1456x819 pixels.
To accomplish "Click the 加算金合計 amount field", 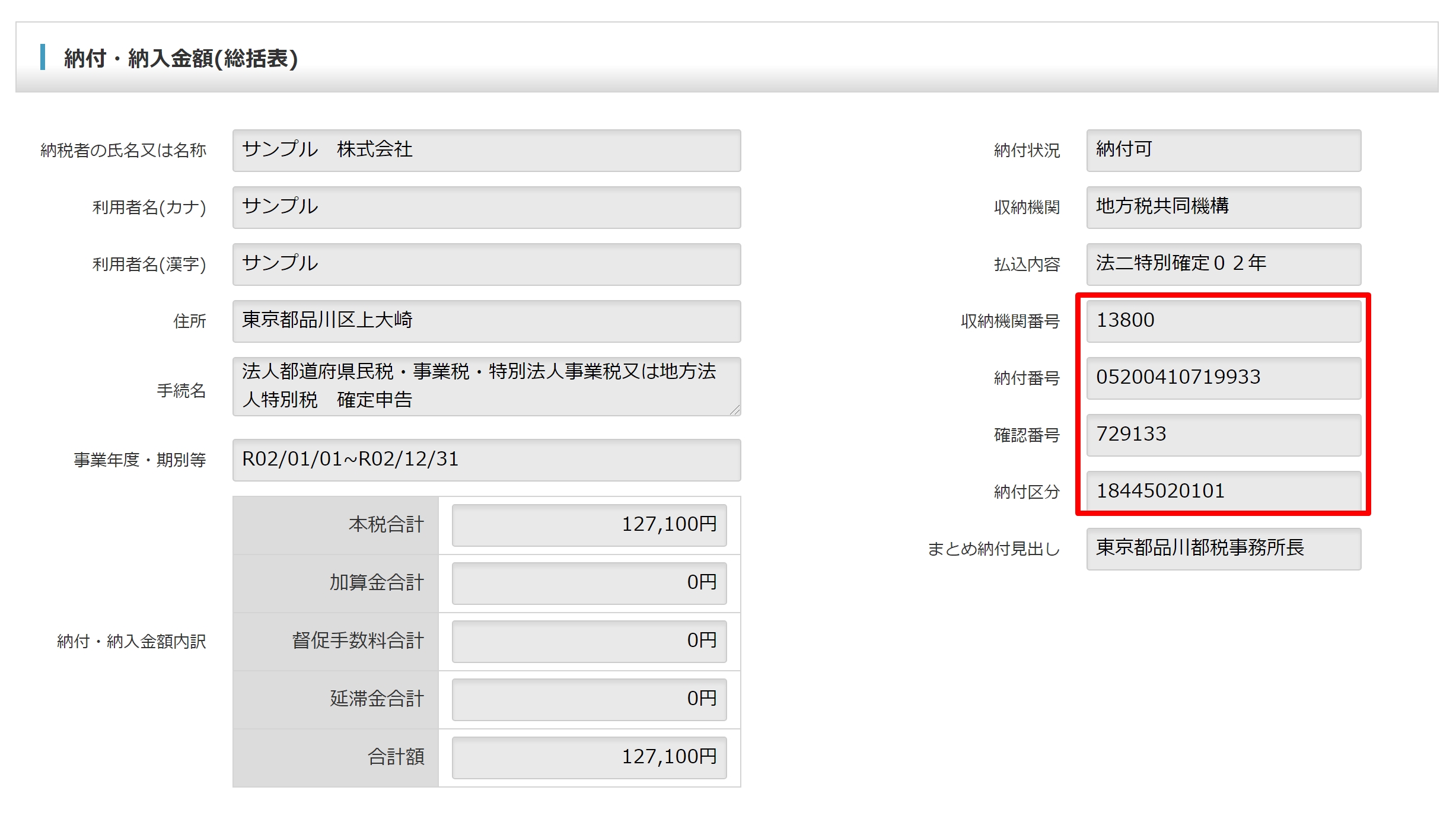I will (589, 583).
